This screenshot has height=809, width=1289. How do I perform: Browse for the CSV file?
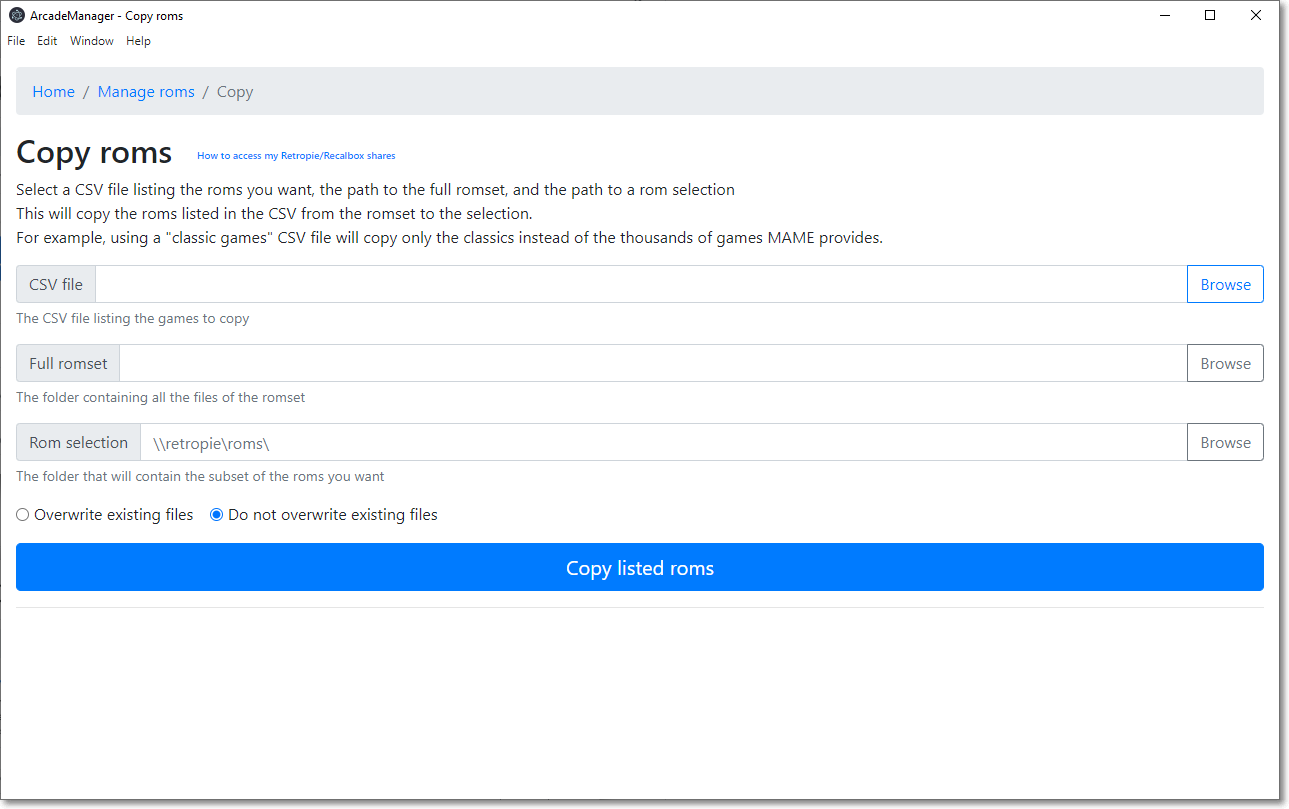[x=1225, y=284]
